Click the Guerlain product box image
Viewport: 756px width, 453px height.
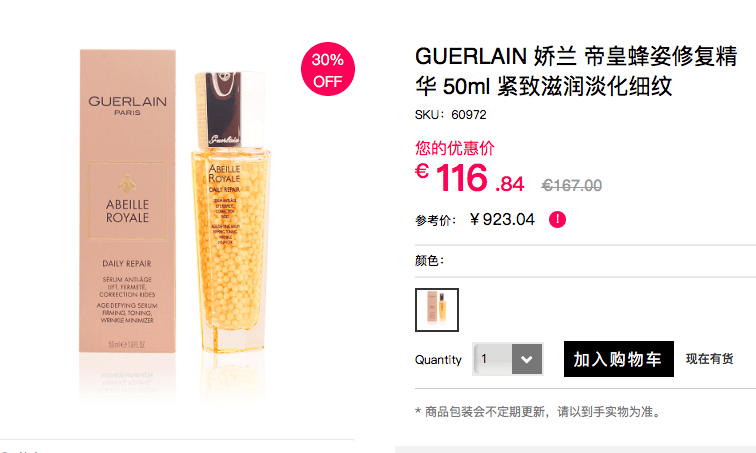(x=127, y=200)
